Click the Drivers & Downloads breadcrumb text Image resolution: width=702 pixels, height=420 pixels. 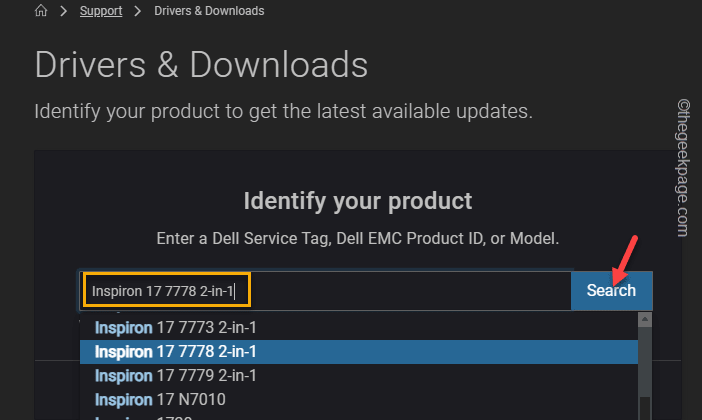point(209,11)
